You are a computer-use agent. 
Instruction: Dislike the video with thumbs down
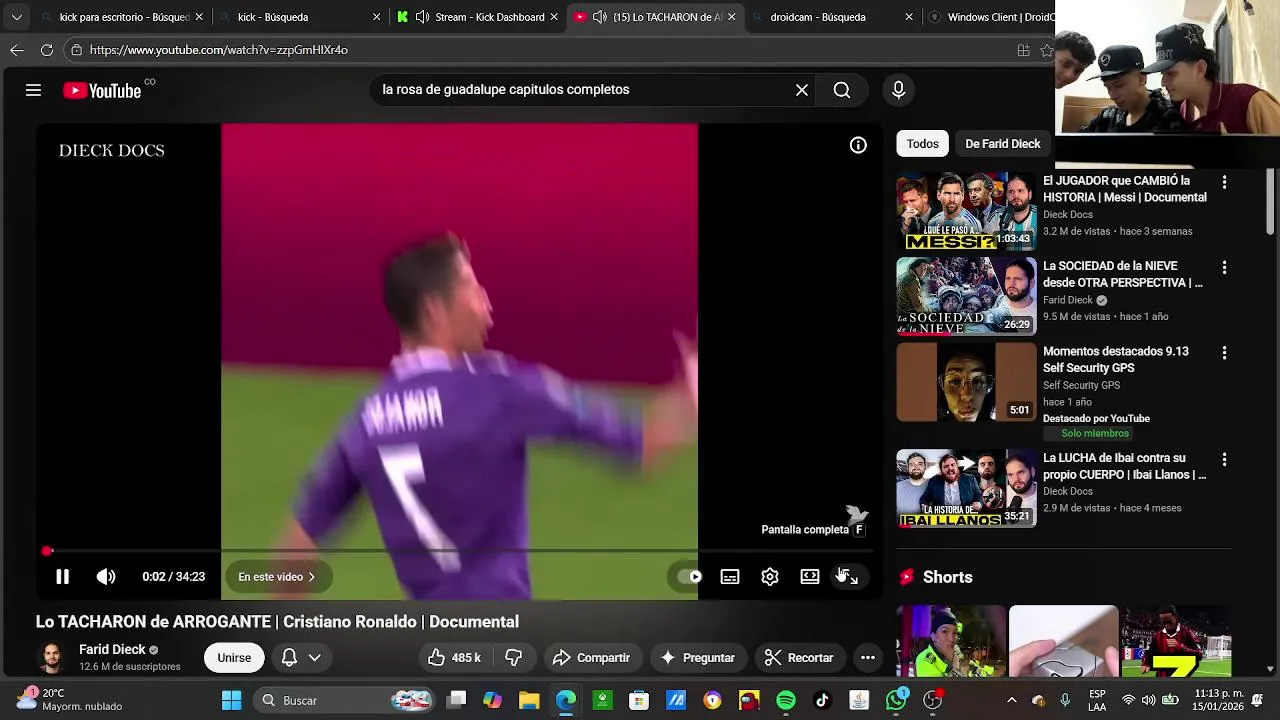click(x=514, y=658)
